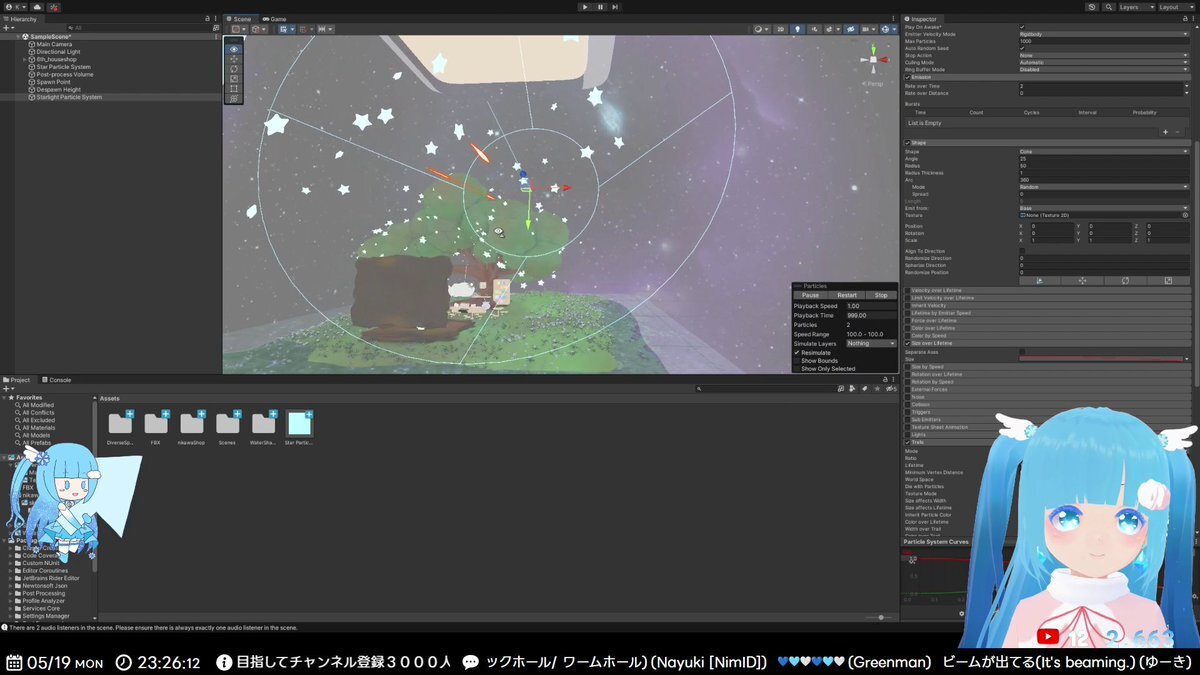Switch to the Game tab

point(275,19)
